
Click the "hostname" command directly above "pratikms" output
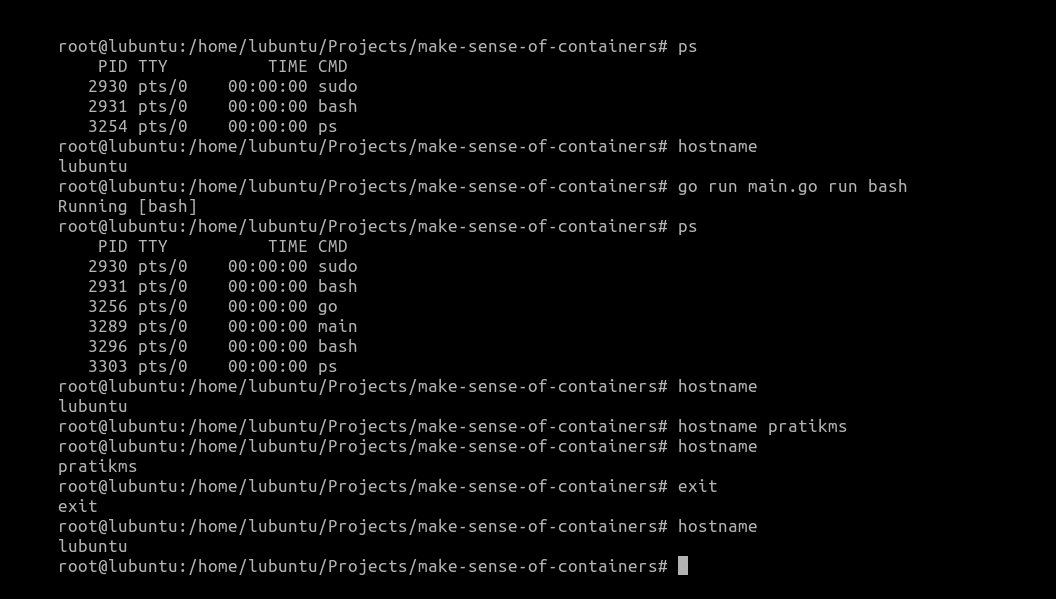click(x=718, y=446)
